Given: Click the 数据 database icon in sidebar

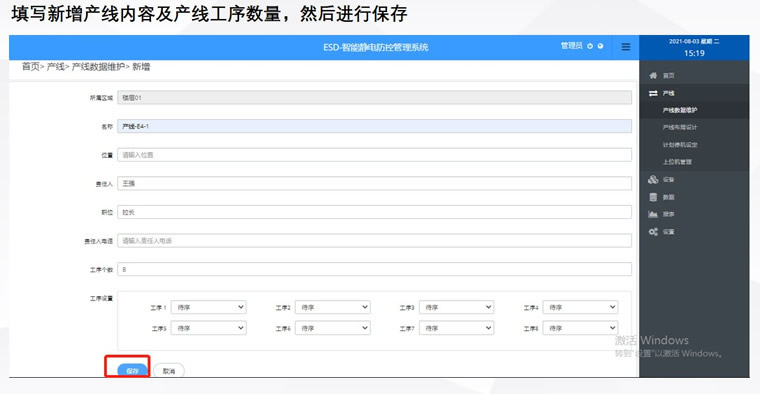Looking at the screenshot, I should coord(653,197).
